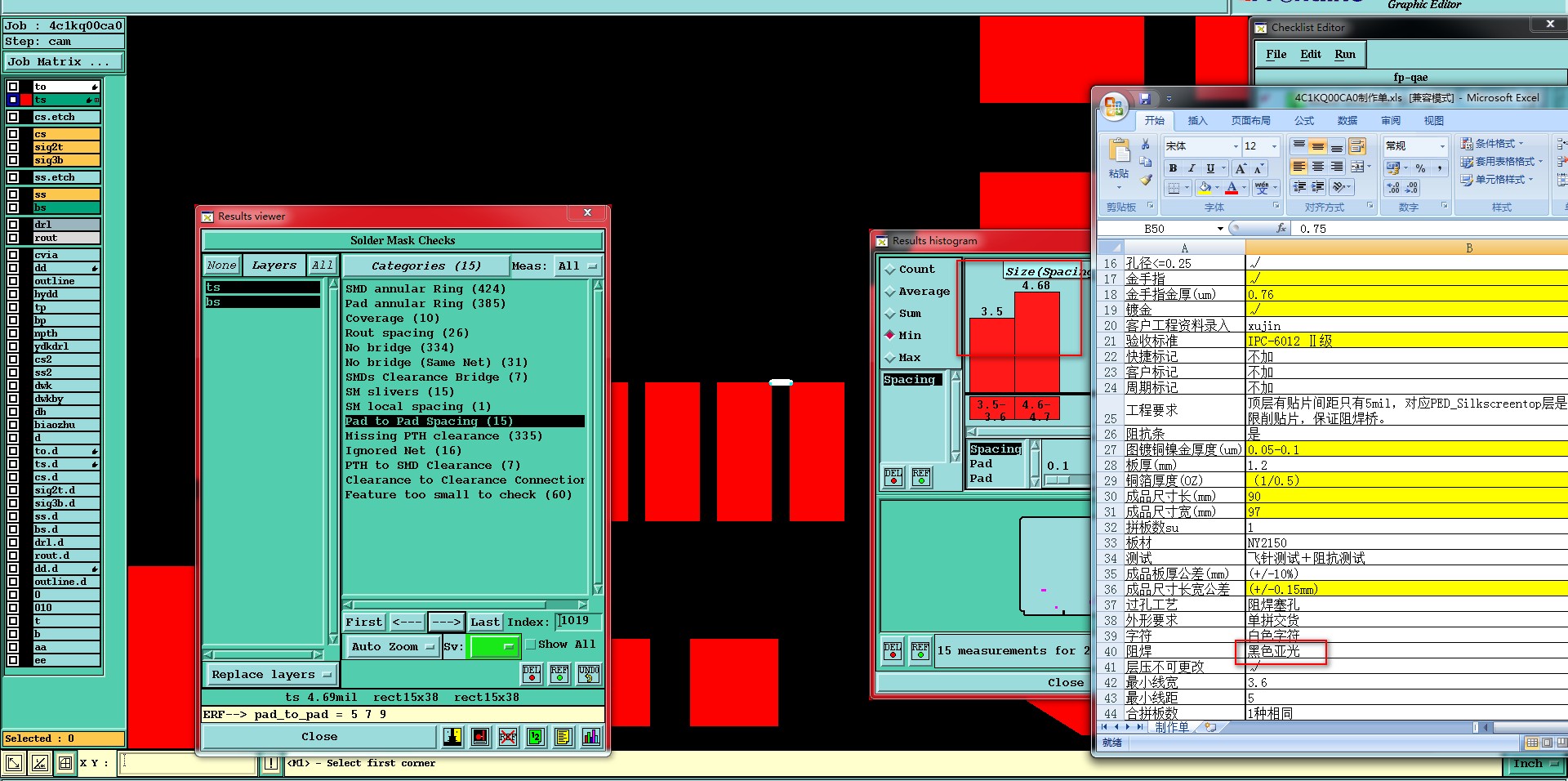Screen dimensions: 1568x781
Task: Open the Excel font name dropdown
Action: pos(1236,146)
